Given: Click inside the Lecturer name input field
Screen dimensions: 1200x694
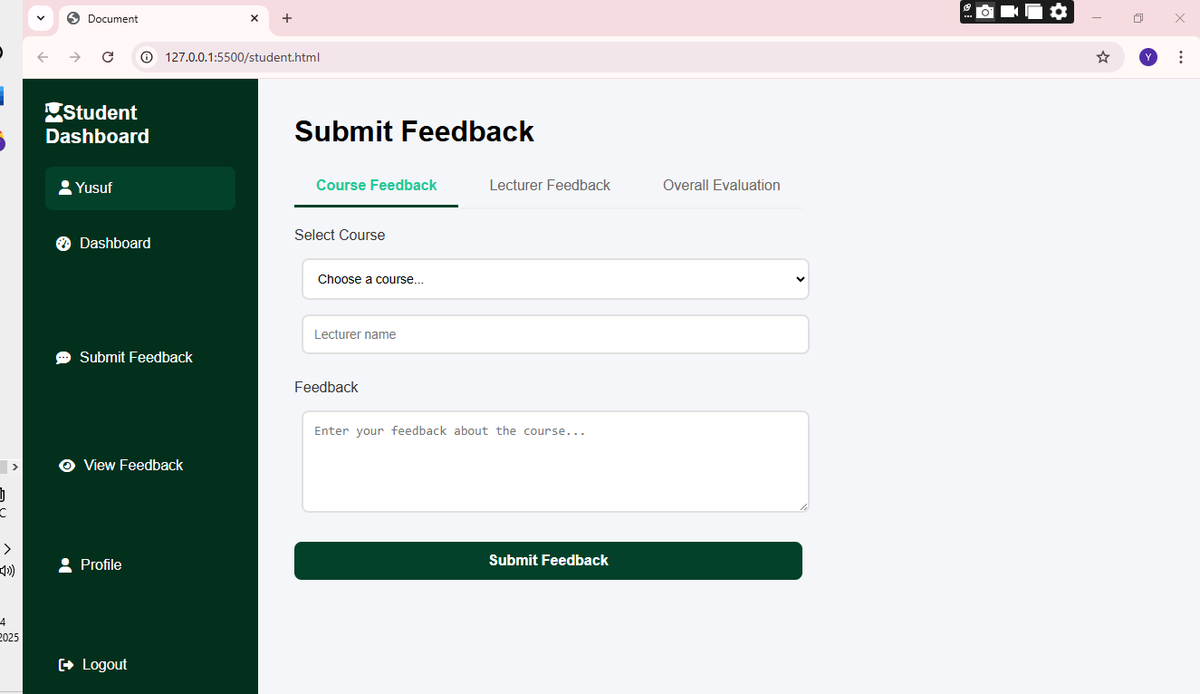Looking at the screenshot, I should pos(555,334).
